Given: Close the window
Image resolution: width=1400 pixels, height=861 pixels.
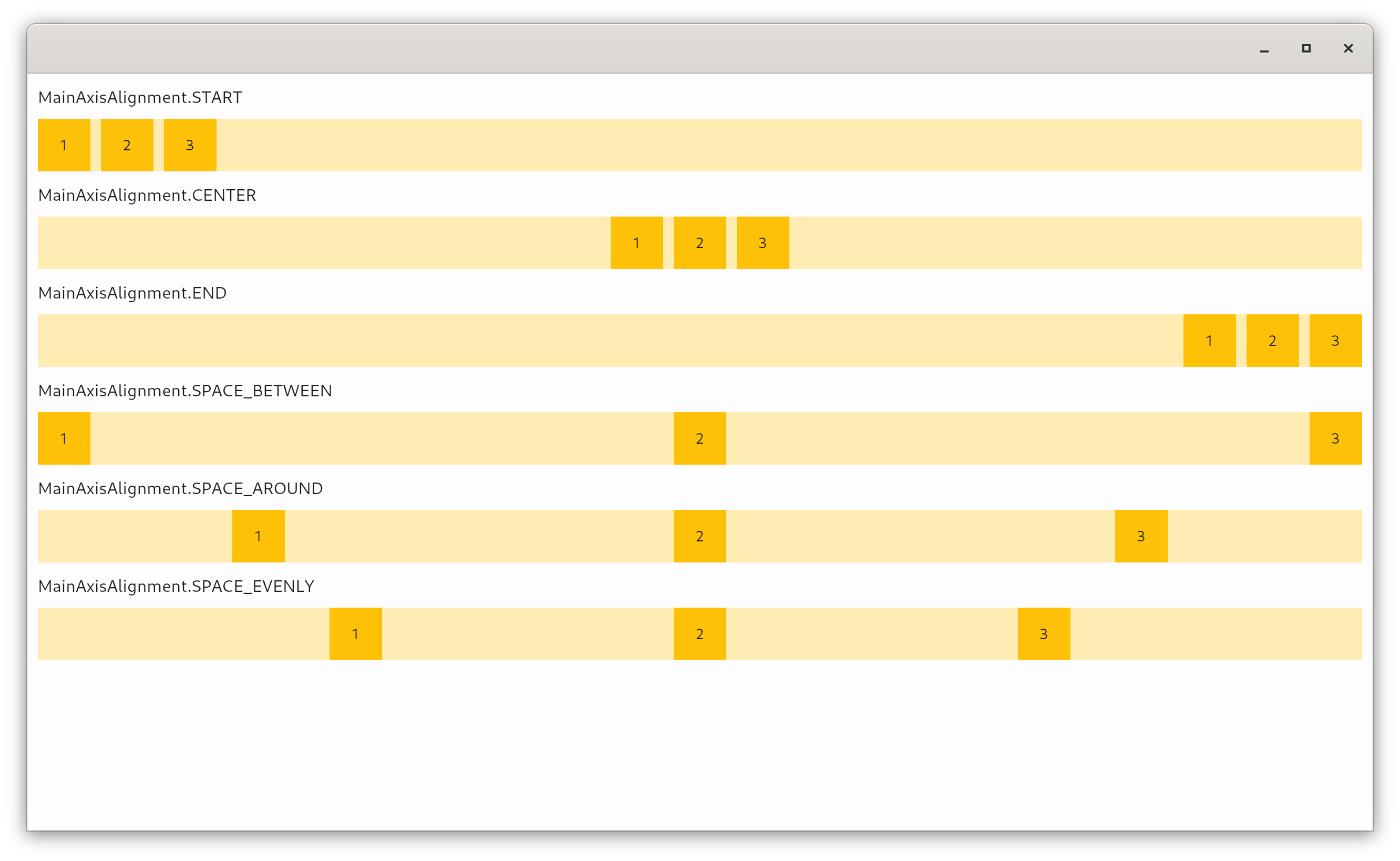Looking at the screenshot, I should (1347, 48).
